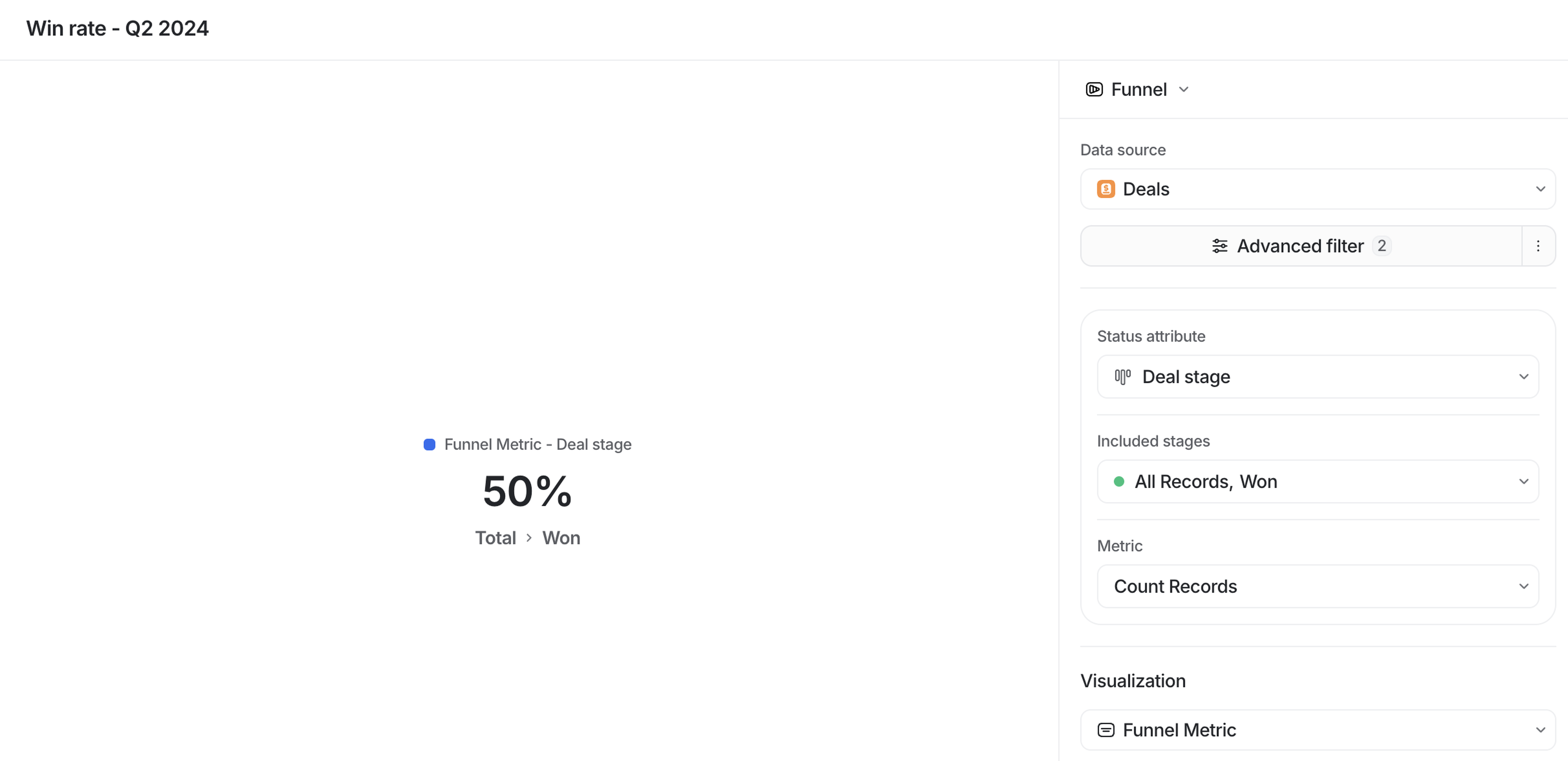Click the blue legend color swatch

tap(429, 444)
